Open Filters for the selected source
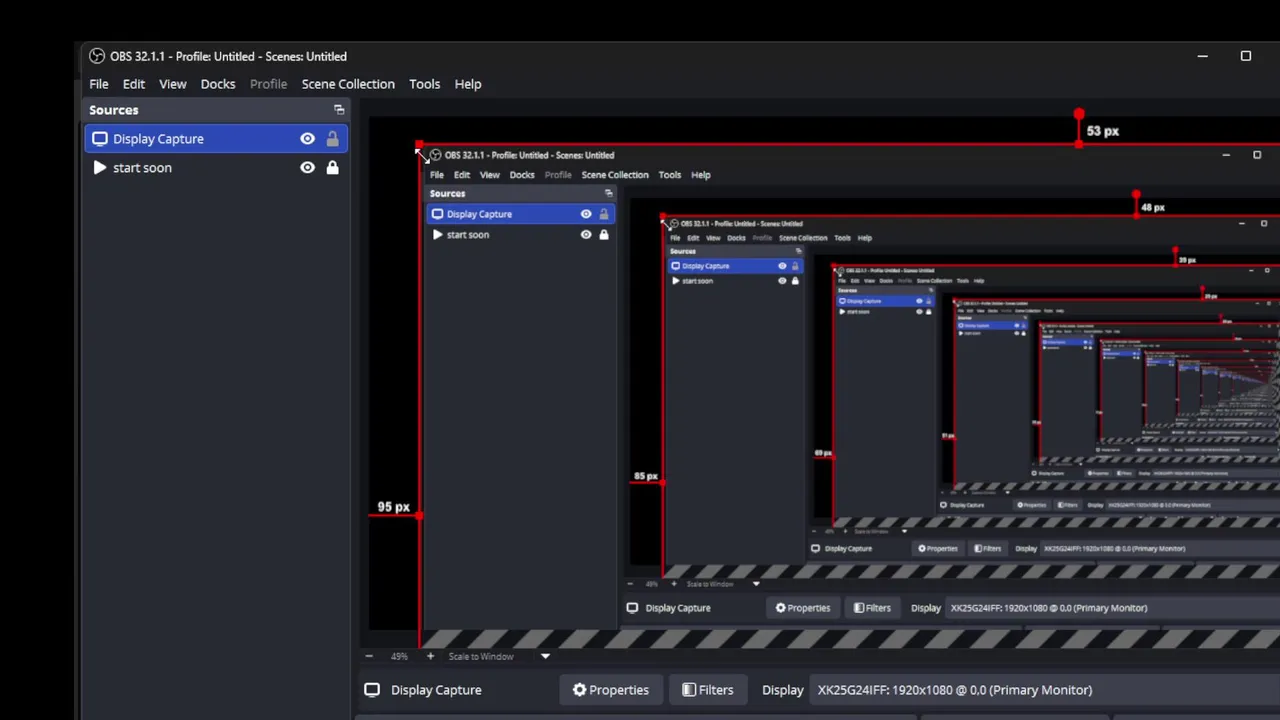1280x720 pixels. (707, 690)
